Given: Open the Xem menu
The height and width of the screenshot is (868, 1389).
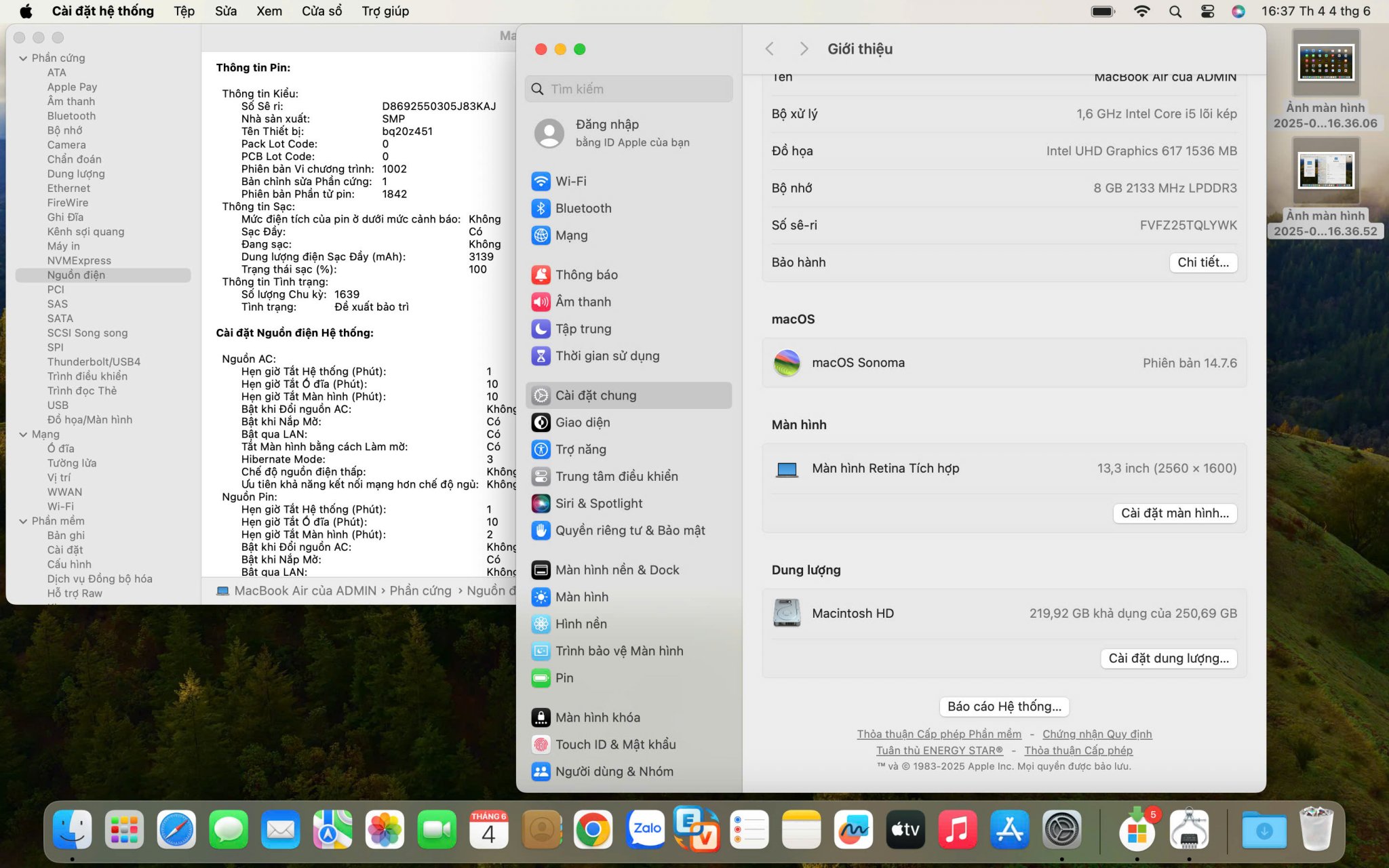Looking at the screenshot, I should click(269, 12).
